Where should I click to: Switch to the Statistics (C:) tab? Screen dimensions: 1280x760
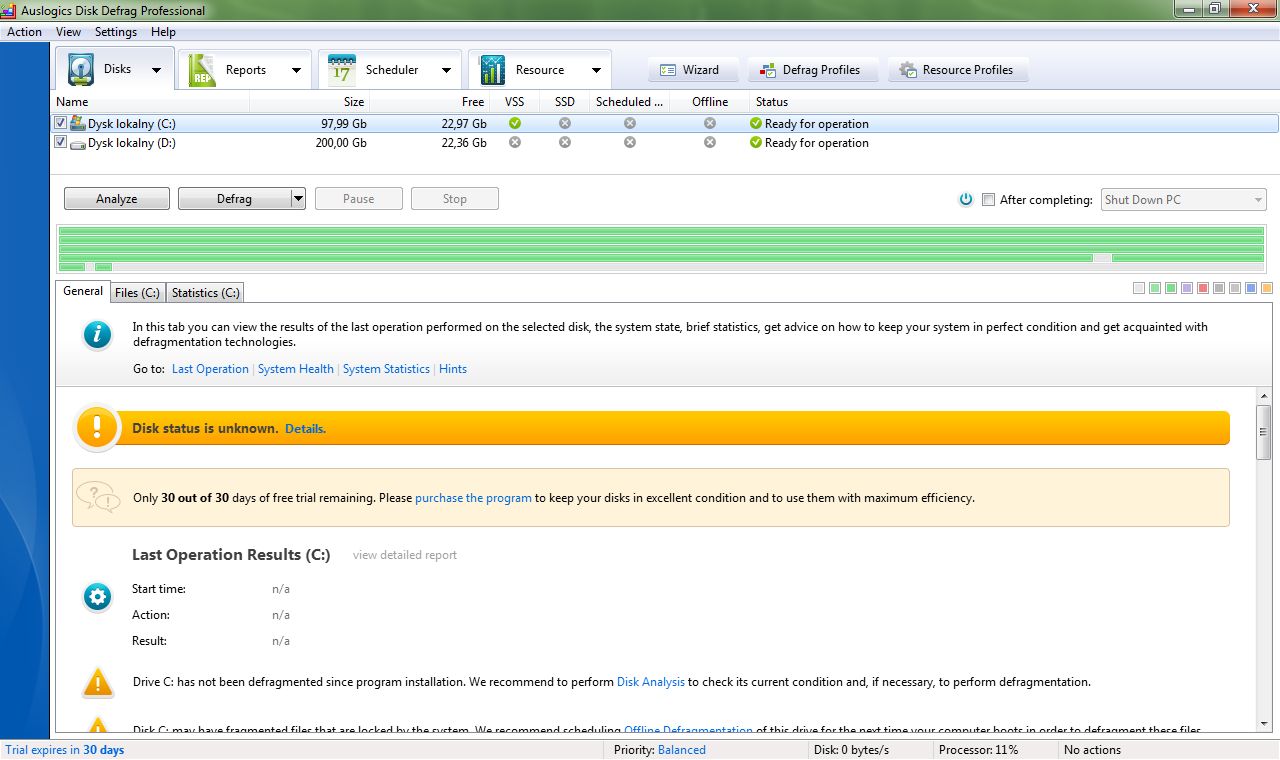point(205,293)
